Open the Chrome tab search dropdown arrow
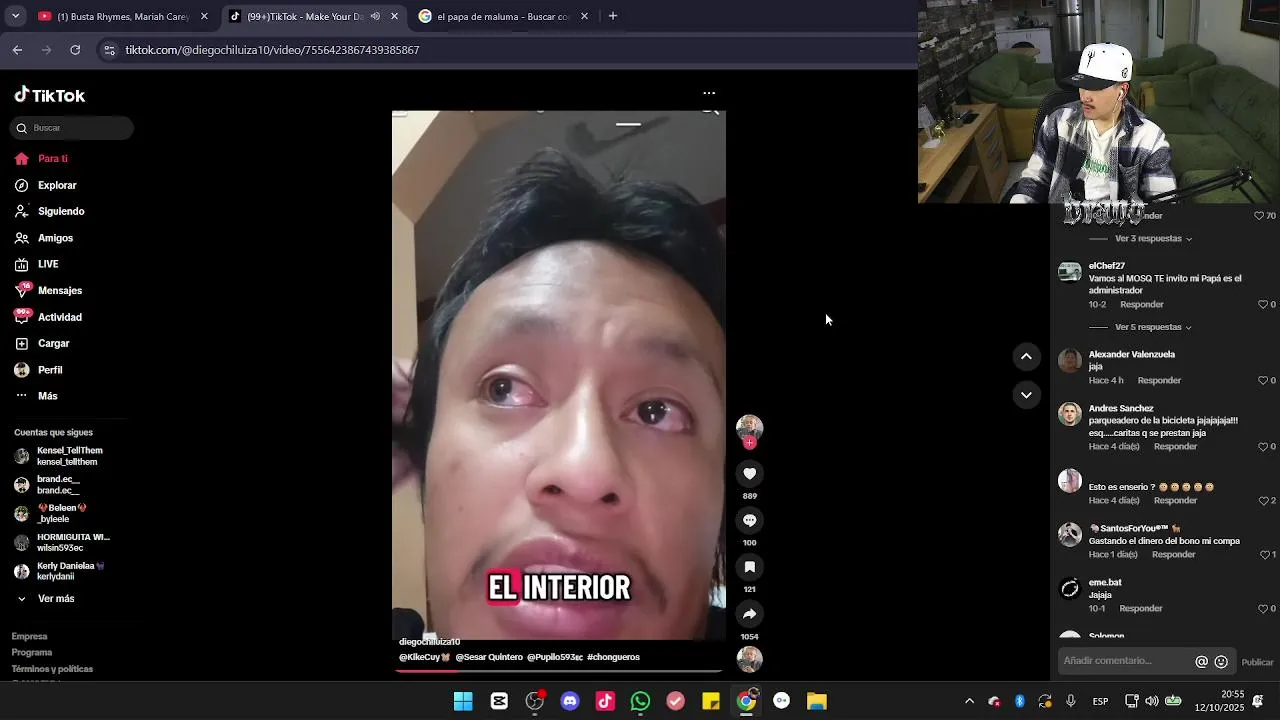This screenshot has width=1280, height=720. (x=16, y=16)
